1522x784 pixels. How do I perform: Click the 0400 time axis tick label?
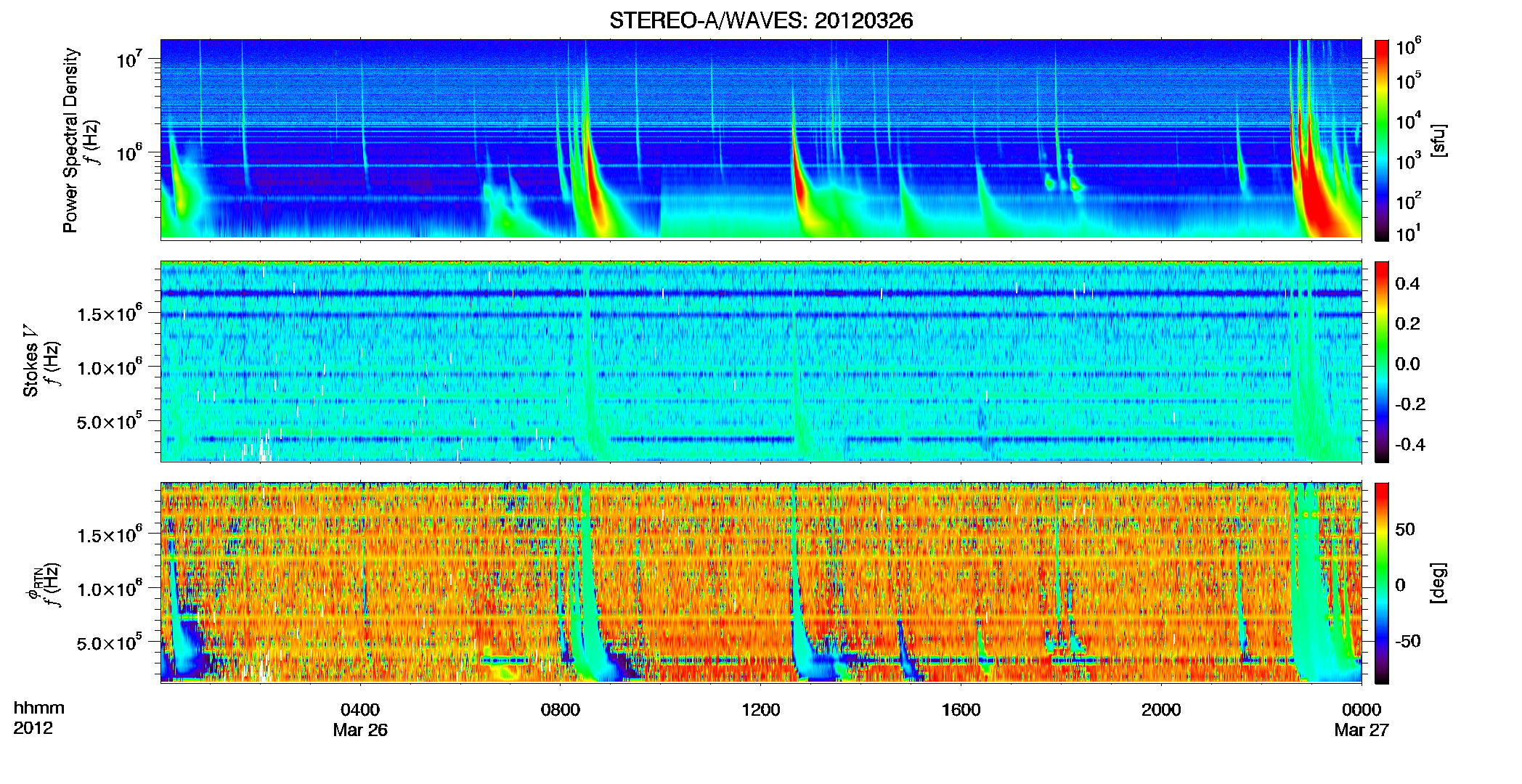(360, 710)
